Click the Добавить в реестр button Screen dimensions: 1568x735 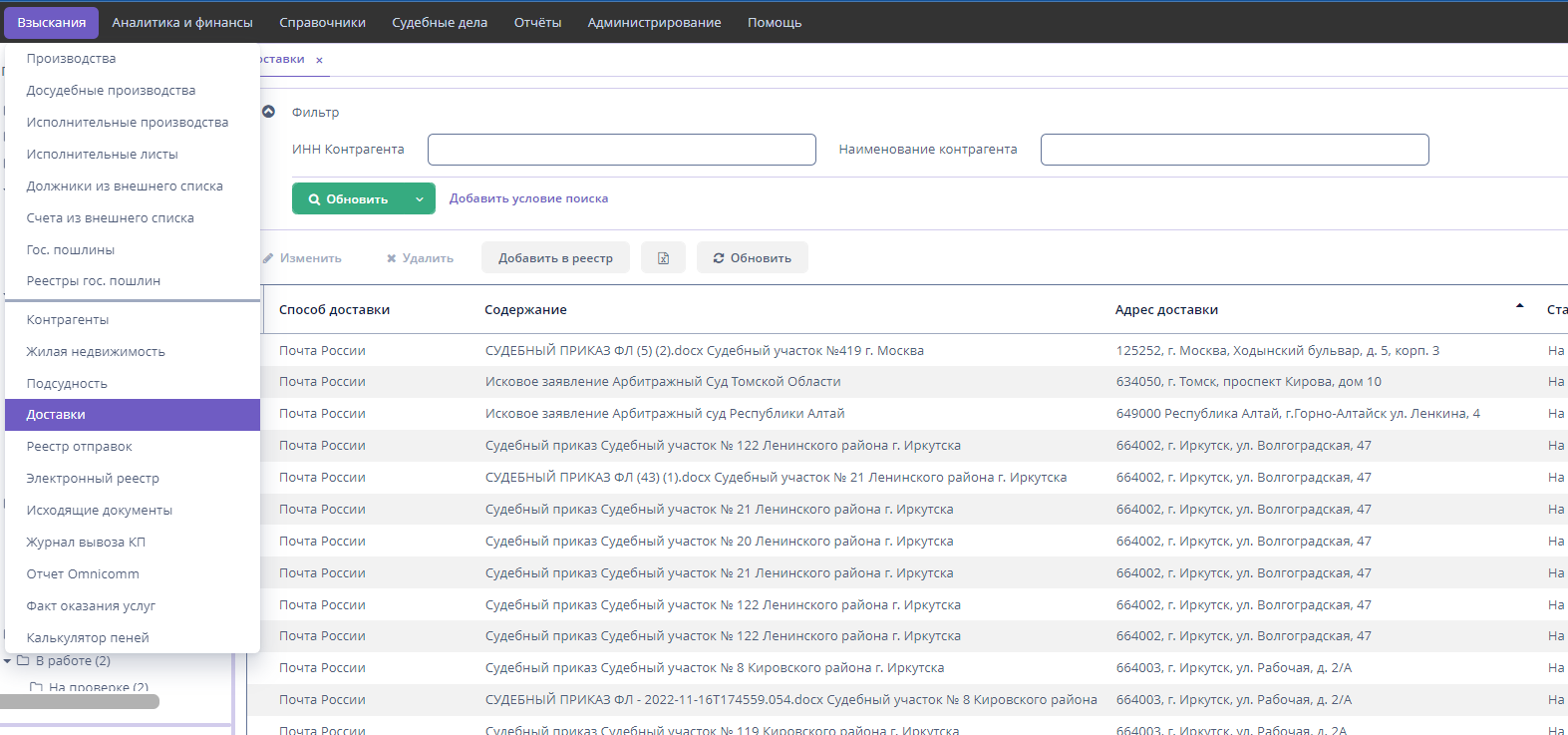[x=555, y=258]
